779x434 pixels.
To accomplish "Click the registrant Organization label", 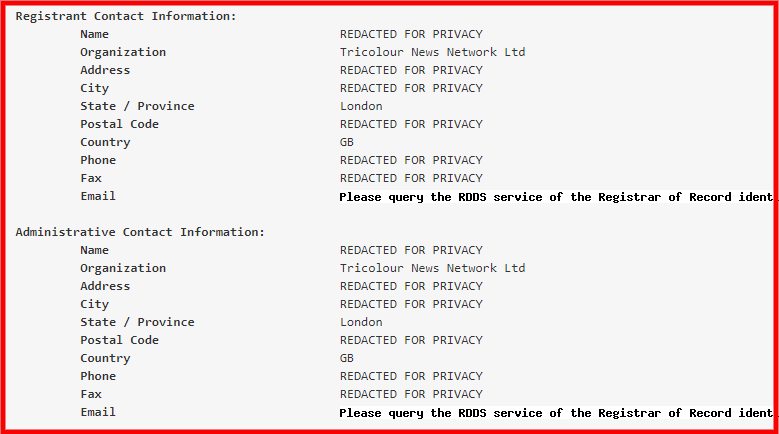I will click(x=123, y=52).
